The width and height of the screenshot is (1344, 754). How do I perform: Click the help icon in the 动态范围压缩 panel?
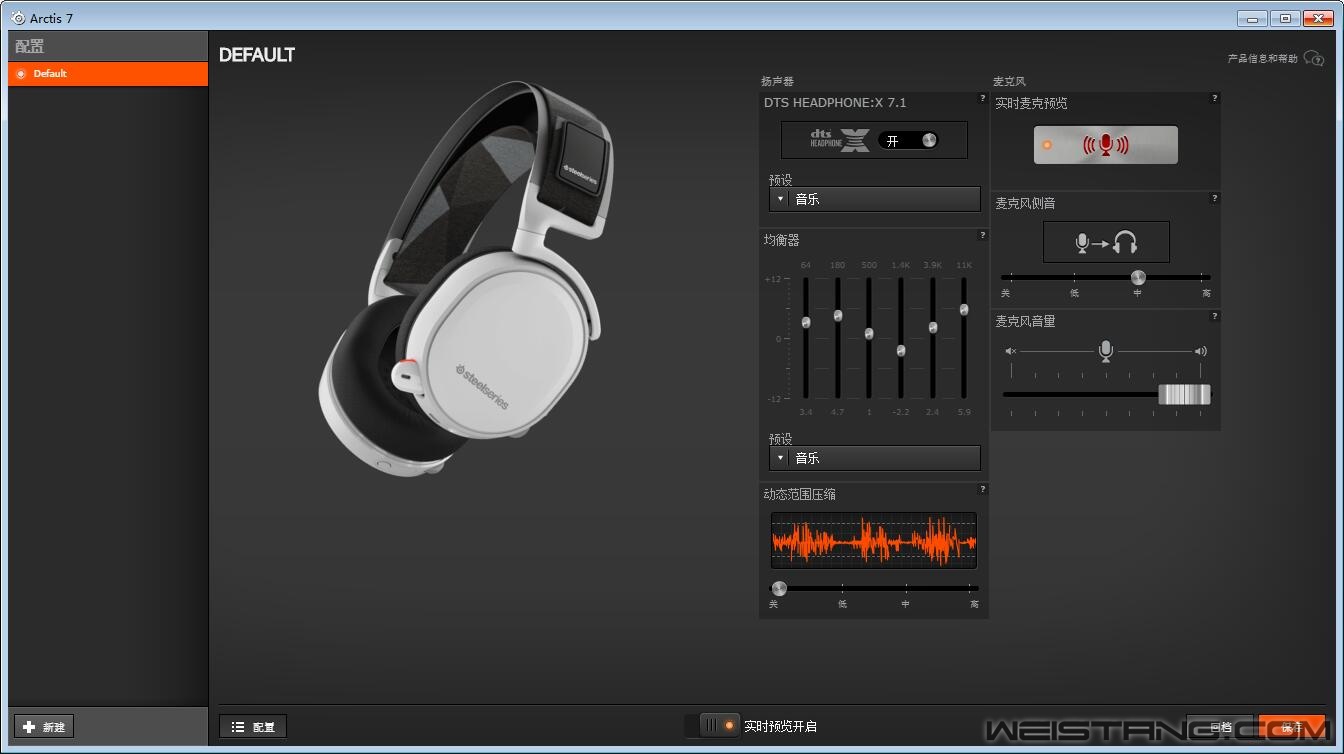(982, 489)
